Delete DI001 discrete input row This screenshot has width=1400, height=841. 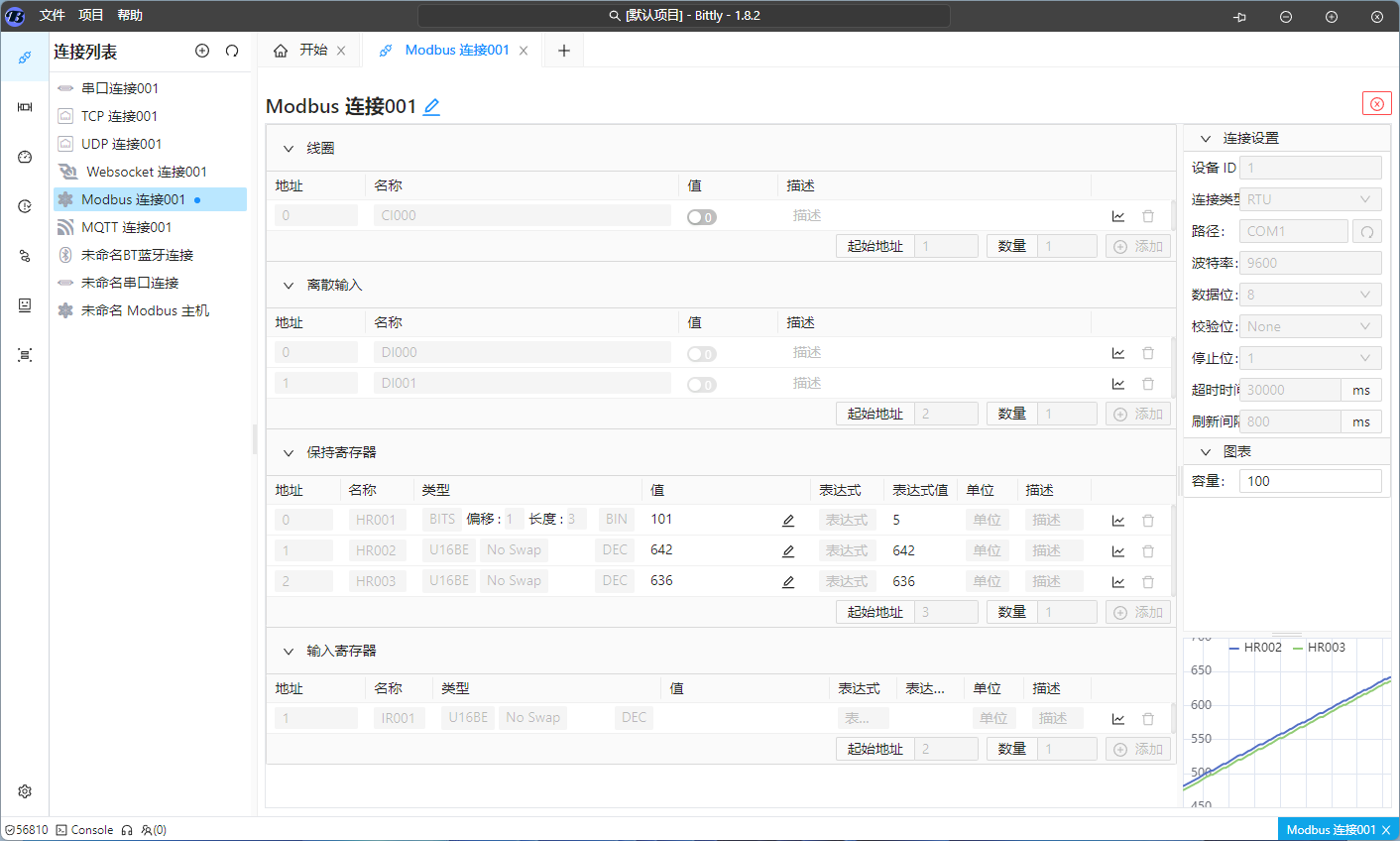pos(1148,384)
